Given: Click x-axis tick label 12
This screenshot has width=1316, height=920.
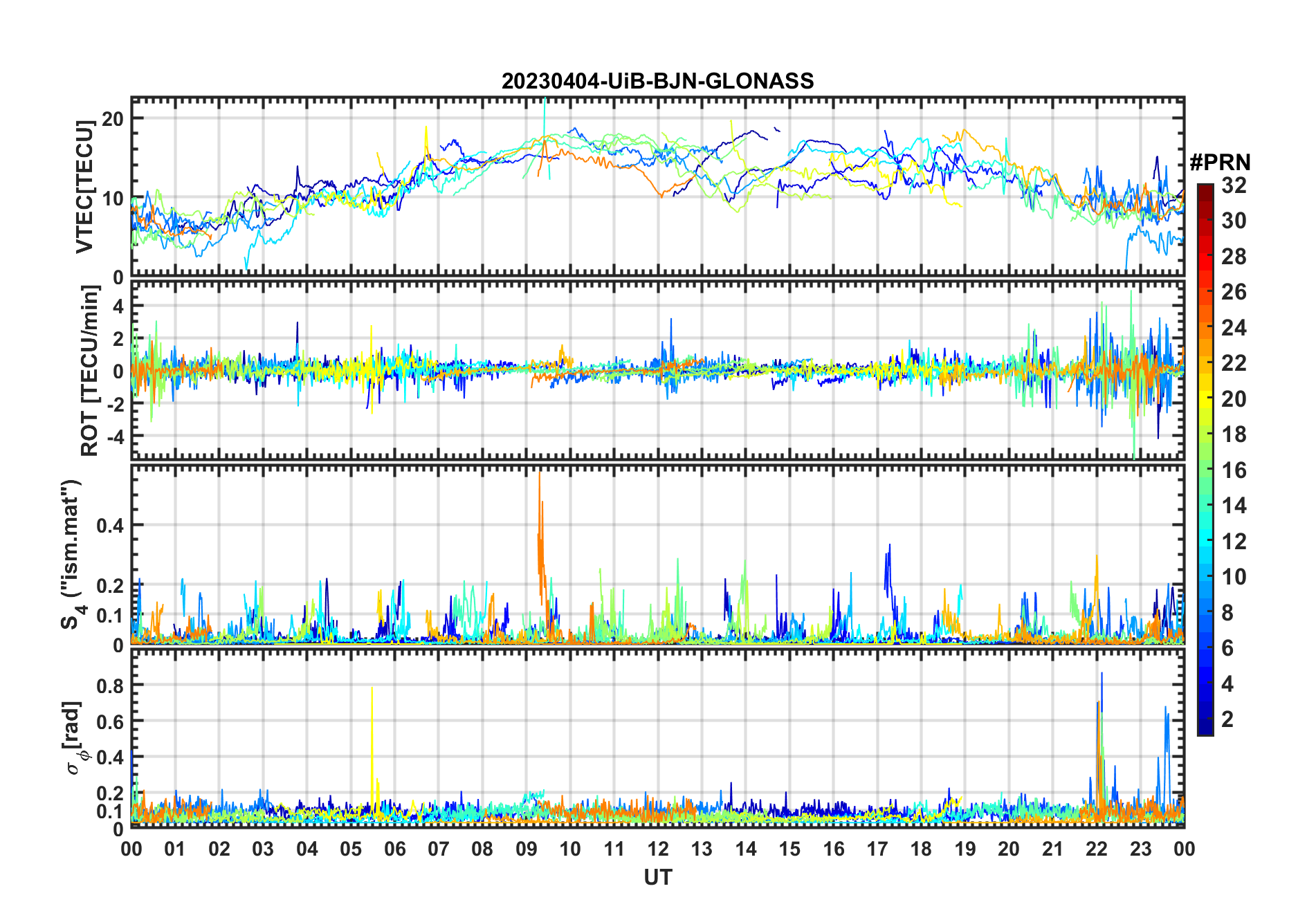Looking at the screenshot, I should click(657, 849).
